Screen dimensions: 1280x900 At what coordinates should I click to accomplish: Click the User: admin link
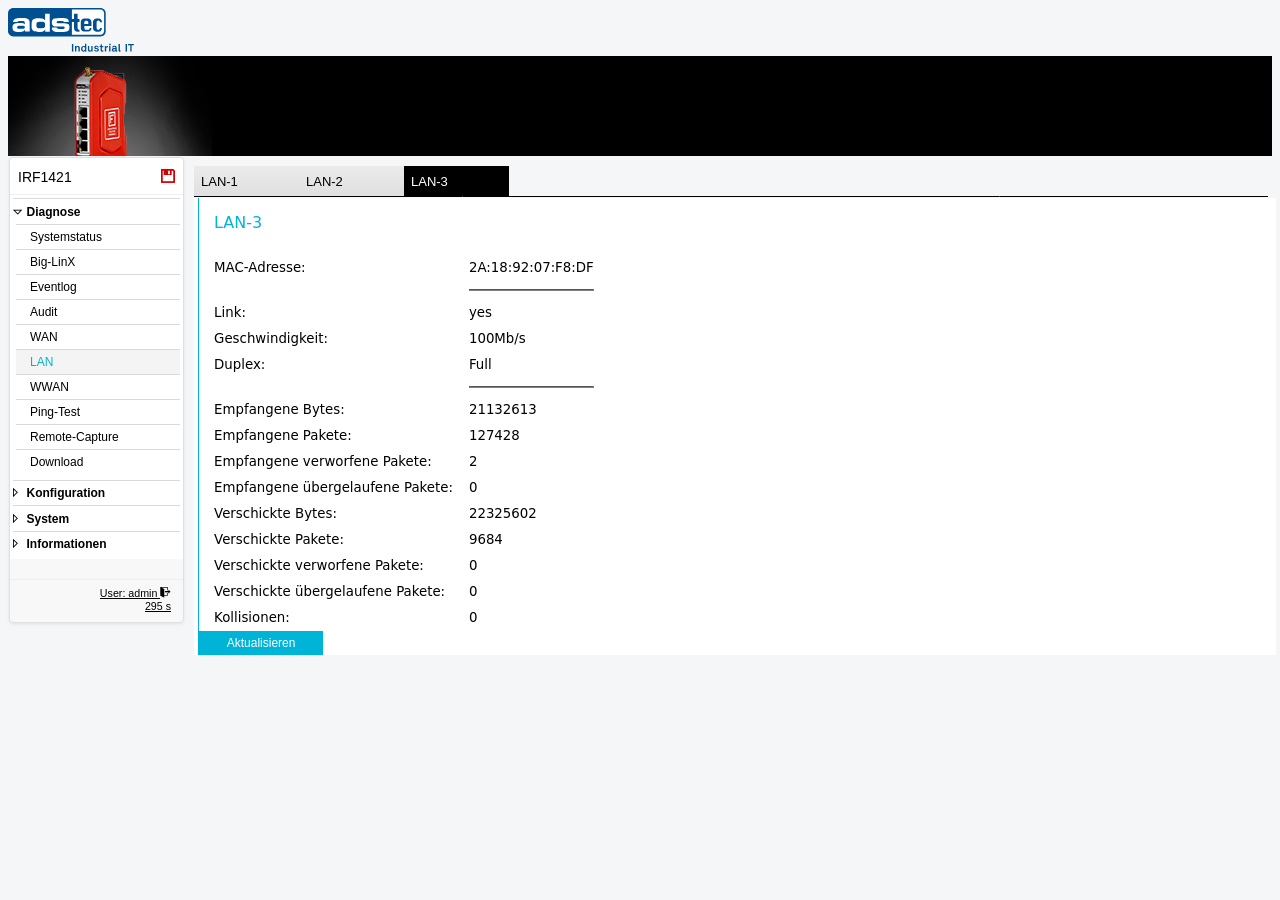(129, 593)
